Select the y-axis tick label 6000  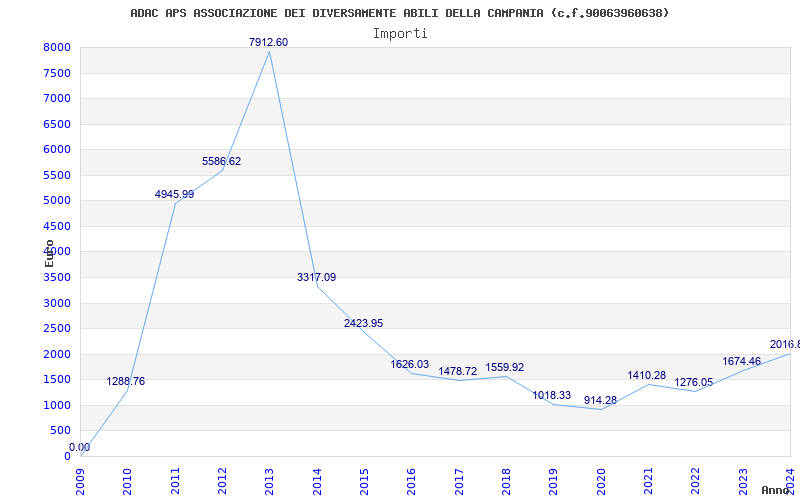[x=57, y=150]
